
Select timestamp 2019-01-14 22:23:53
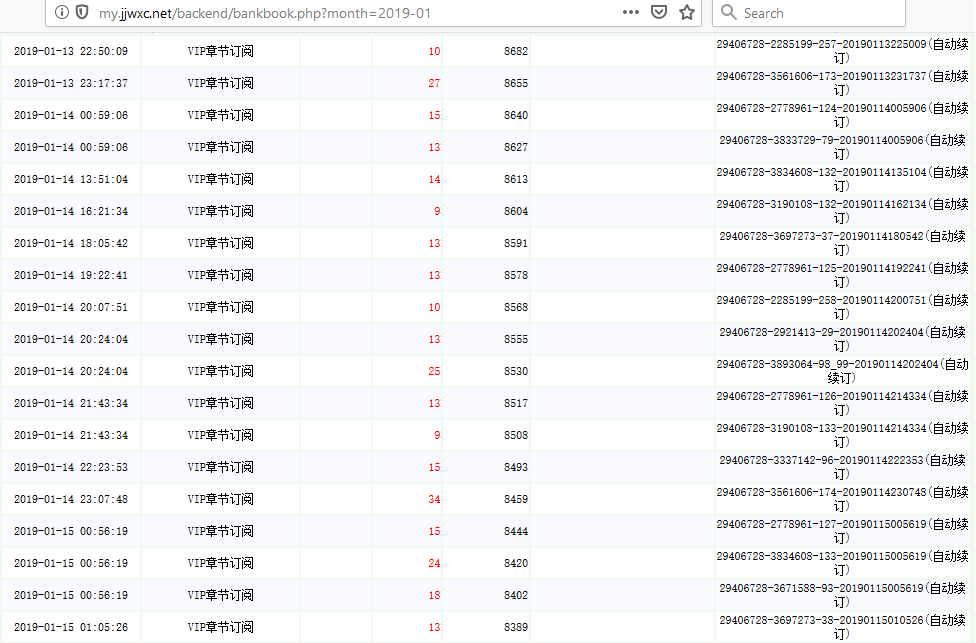click(x=71, y=467)
